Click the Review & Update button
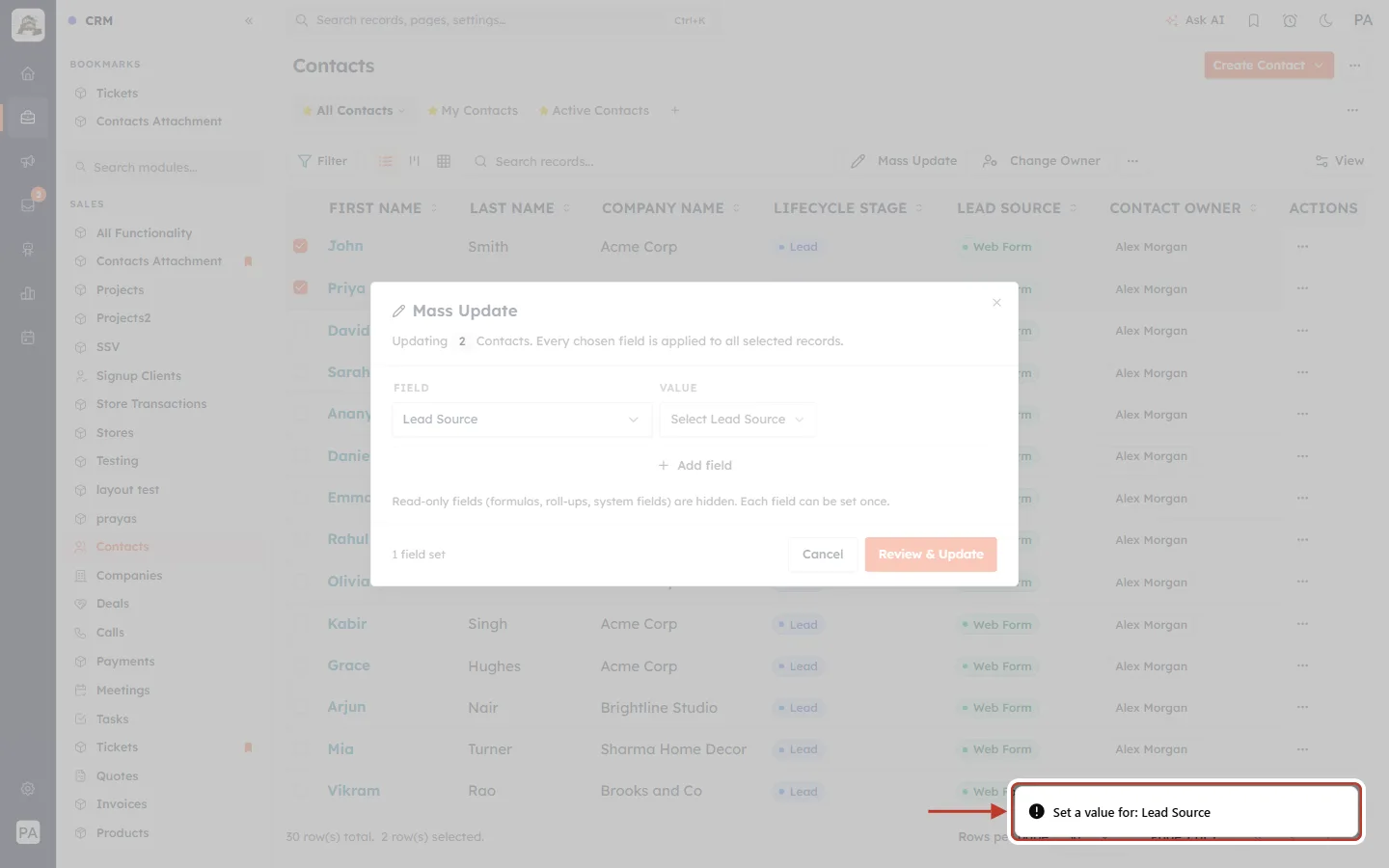The image size is (1389, 868). [931, 555]
